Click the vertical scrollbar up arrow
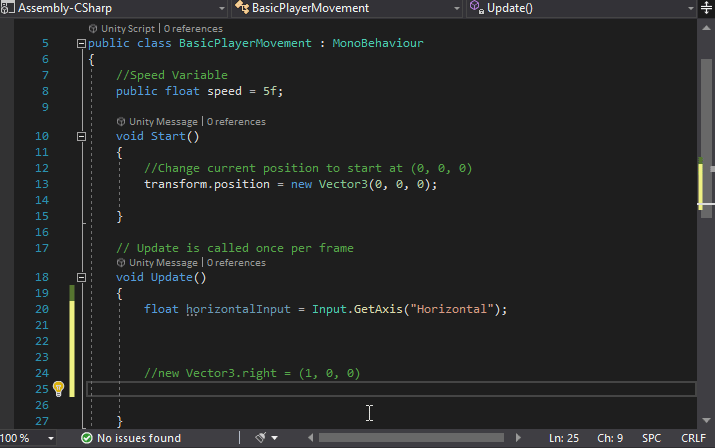Image resolution: width=715 pixels, height=448 pixels. (706, 28)
